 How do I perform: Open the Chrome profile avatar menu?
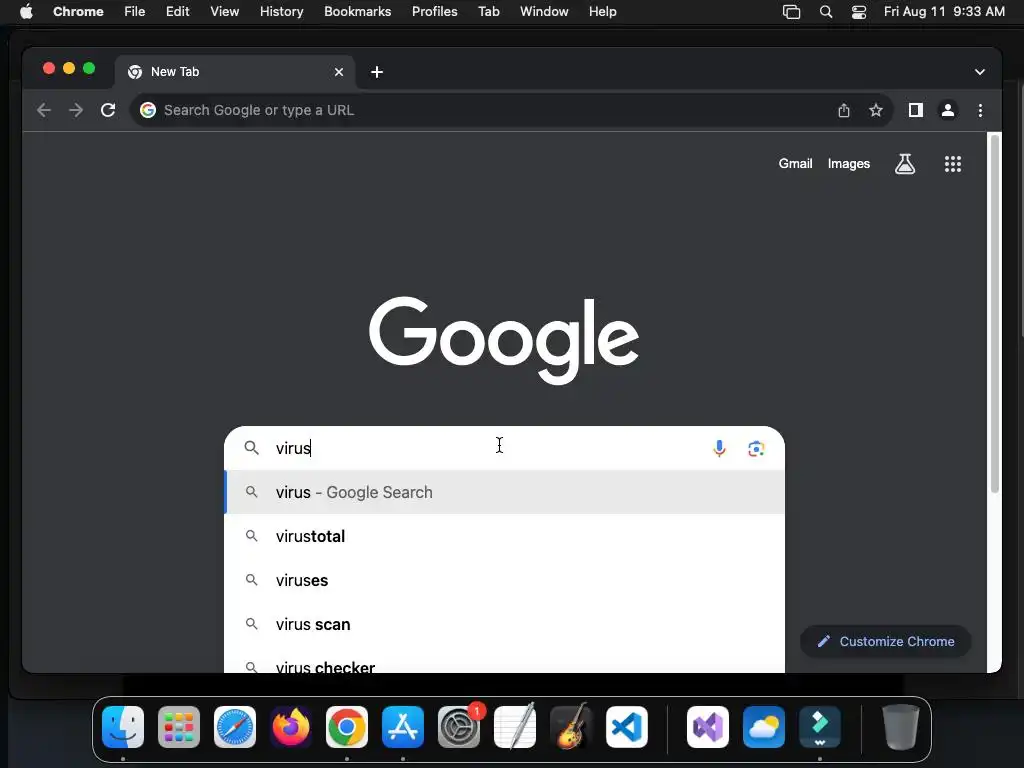[948, 110]
